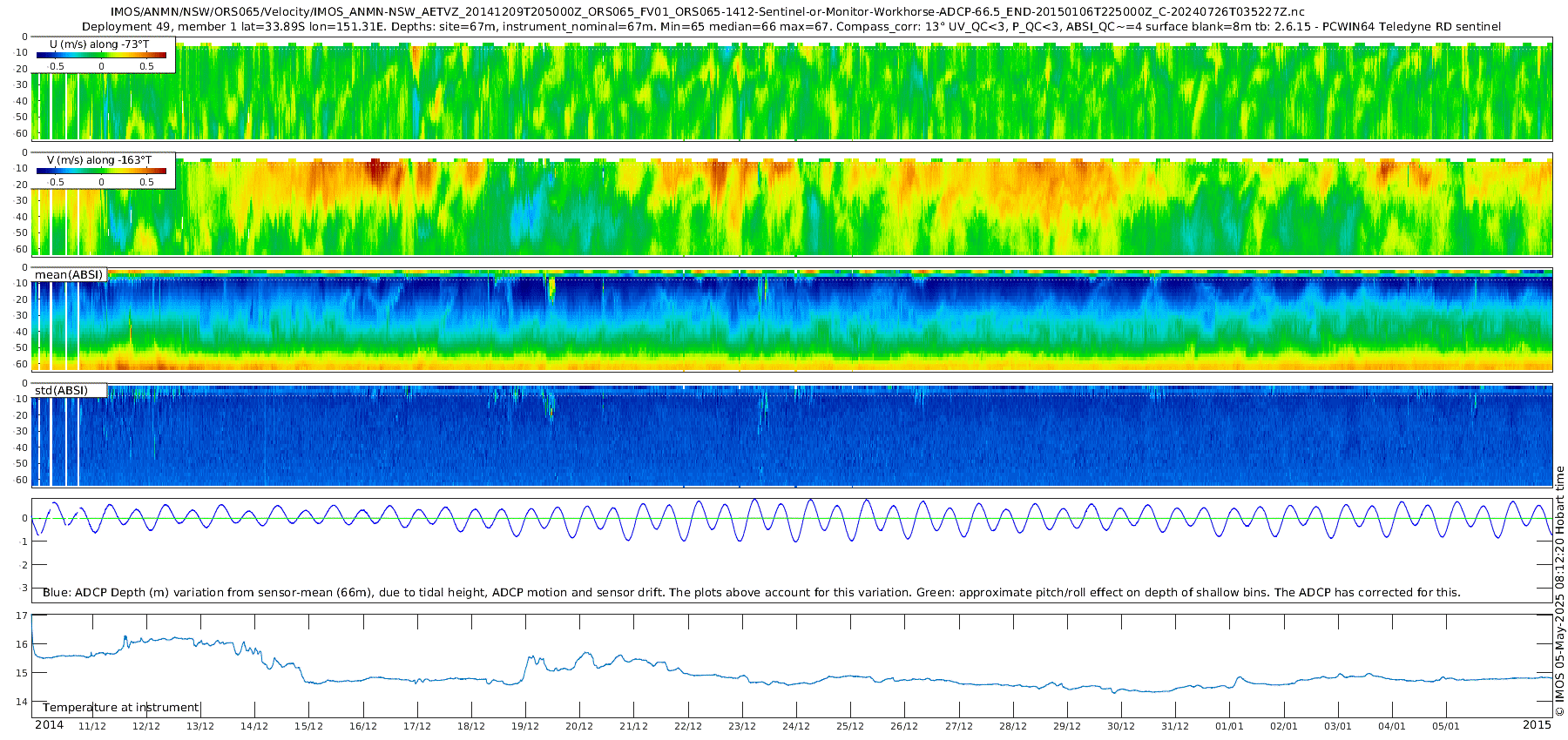Click the 17 tick on temperature axis
This screenshot has height=740, width=1568.
pyautogui.click(x=22, y=616)
